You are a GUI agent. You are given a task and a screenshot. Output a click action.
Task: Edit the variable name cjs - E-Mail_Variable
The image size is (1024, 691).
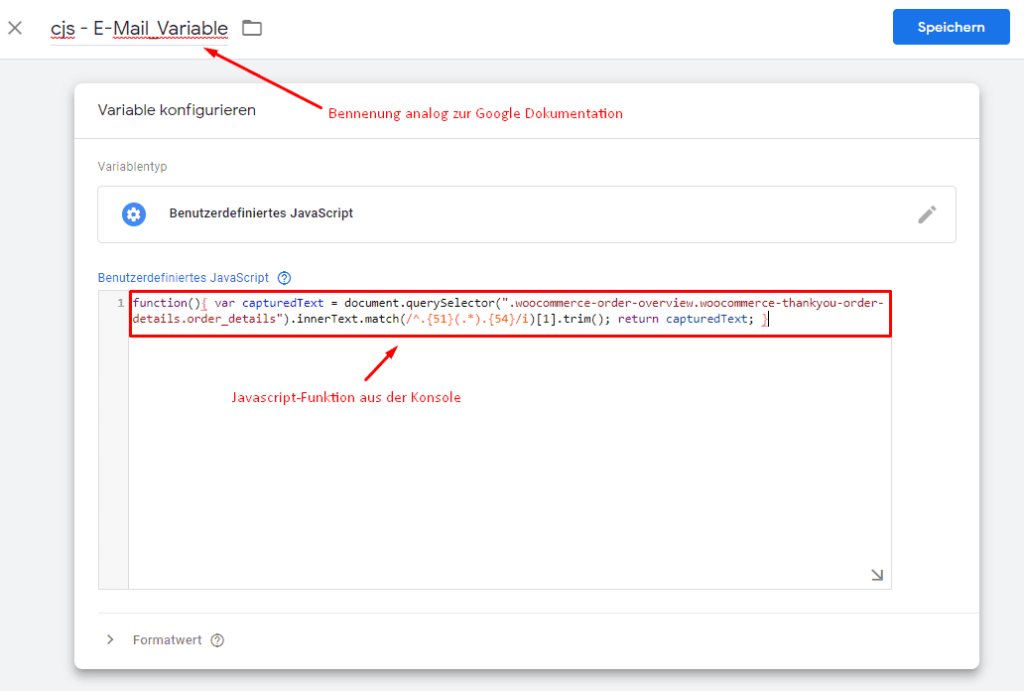pyautogui.click(x=139, y=29)
